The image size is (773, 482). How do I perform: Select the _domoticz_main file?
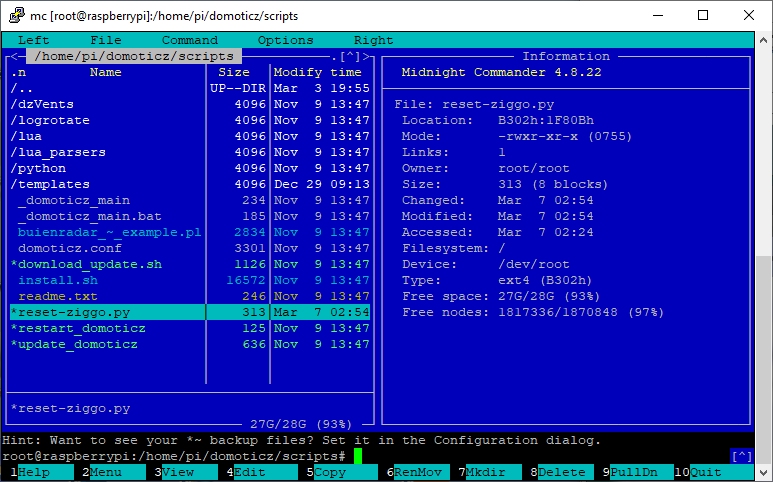pos(190,201)
